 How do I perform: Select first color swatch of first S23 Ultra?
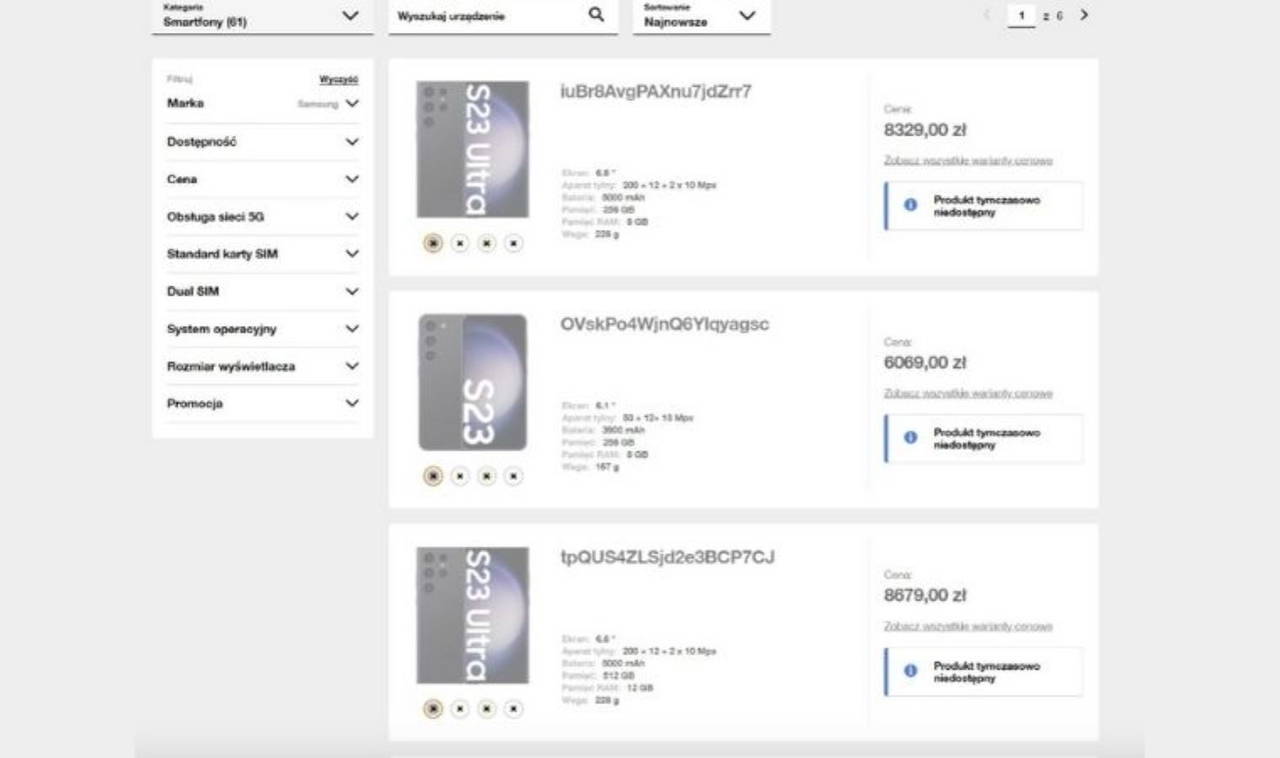(x=433, y=243)
